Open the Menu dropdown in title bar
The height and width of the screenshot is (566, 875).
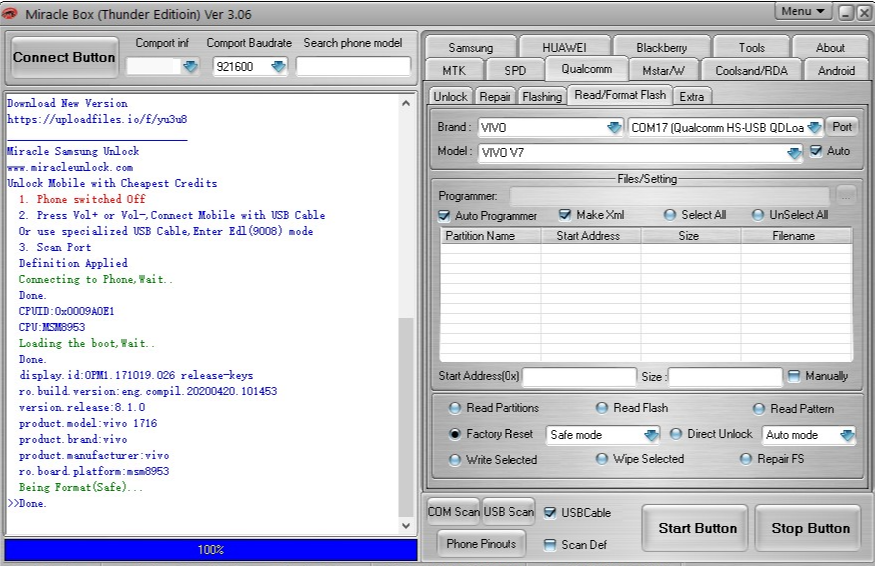coord(802,11)
